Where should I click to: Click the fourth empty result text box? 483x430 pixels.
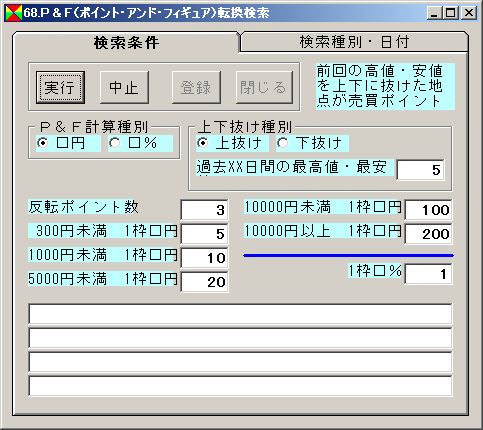[240, 386]
